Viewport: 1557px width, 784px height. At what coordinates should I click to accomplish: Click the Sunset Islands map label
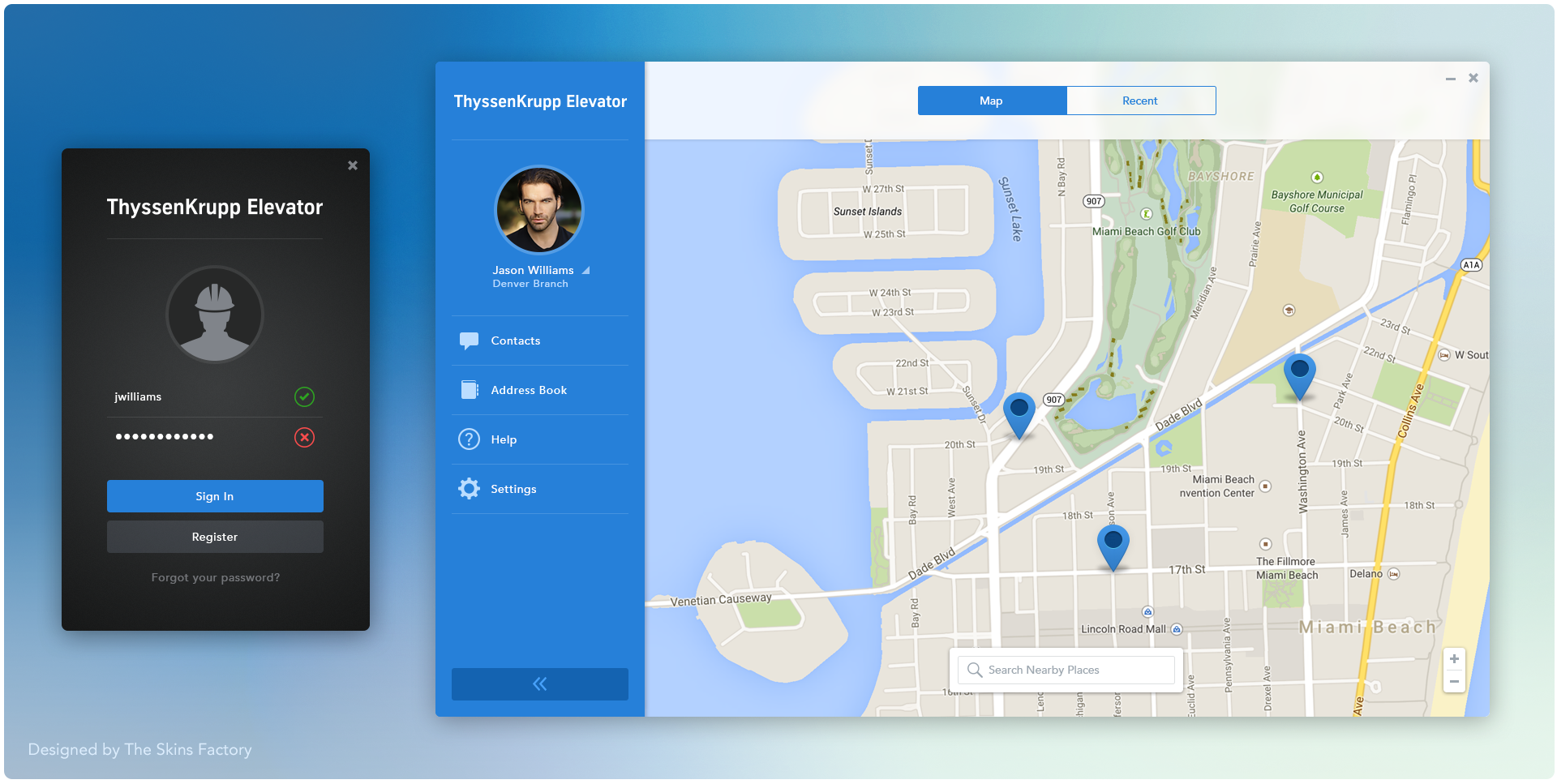(868, 212)
